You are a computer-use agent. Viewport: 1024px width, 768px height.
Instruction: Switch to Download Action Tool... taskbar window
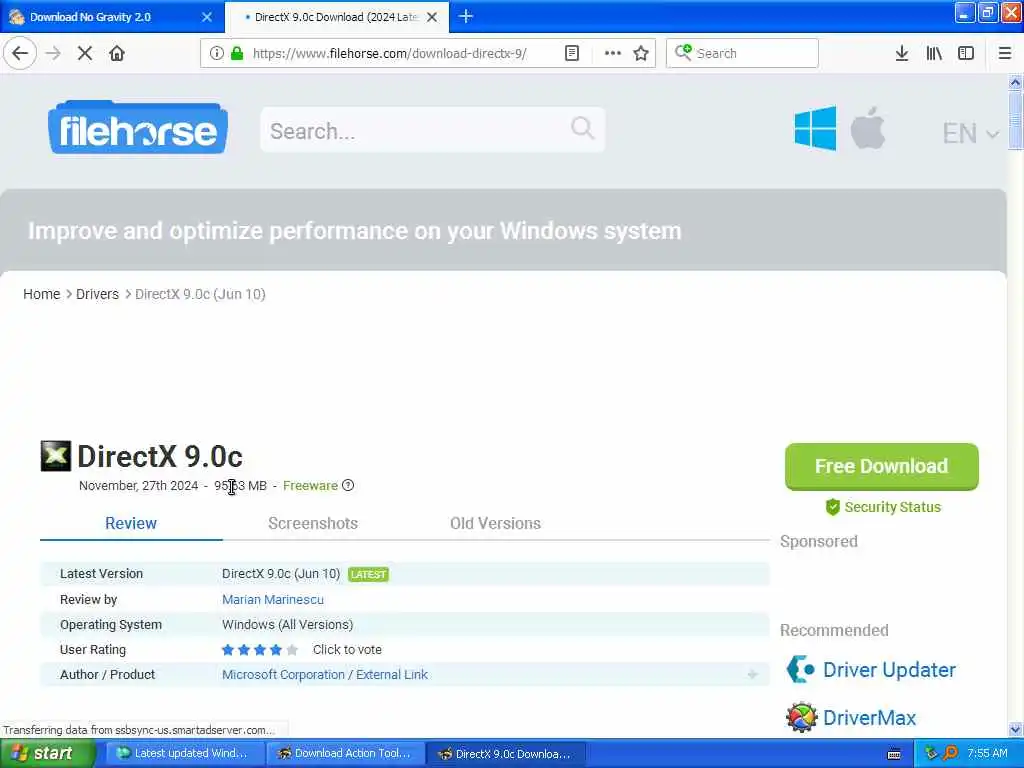347,753
